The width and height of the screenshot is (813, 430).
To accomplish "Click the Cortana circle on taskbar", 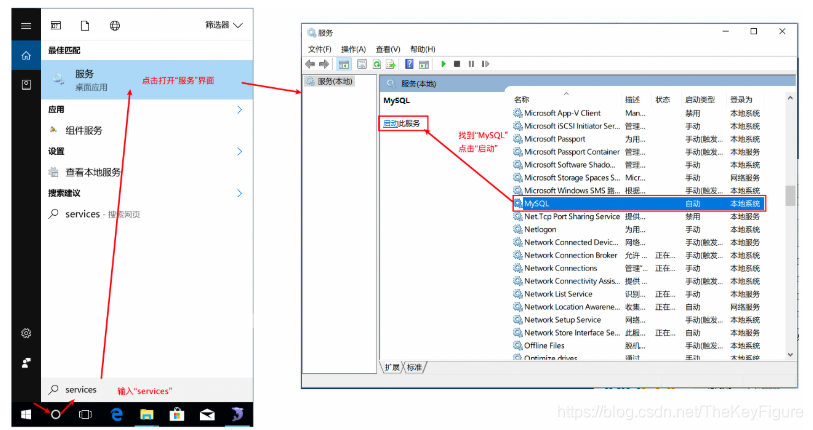I will [x=55, y=414].
